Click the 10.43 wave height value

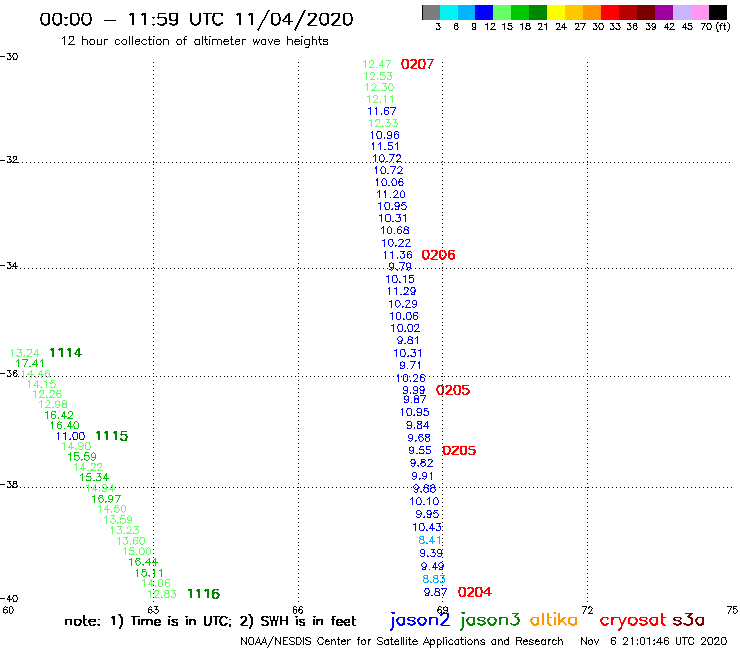[427, 527]
